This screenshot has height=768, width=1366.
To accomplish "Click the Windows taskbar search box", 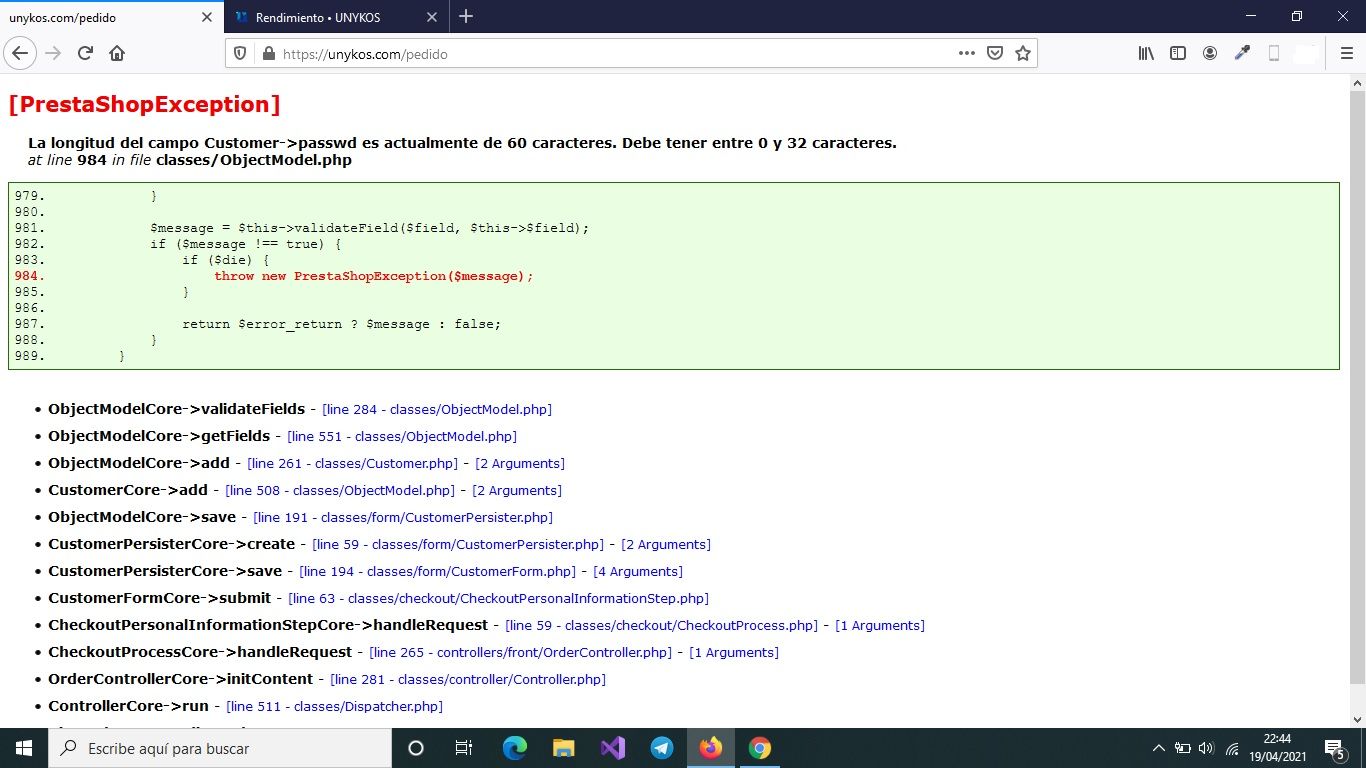I will (219, 748).
